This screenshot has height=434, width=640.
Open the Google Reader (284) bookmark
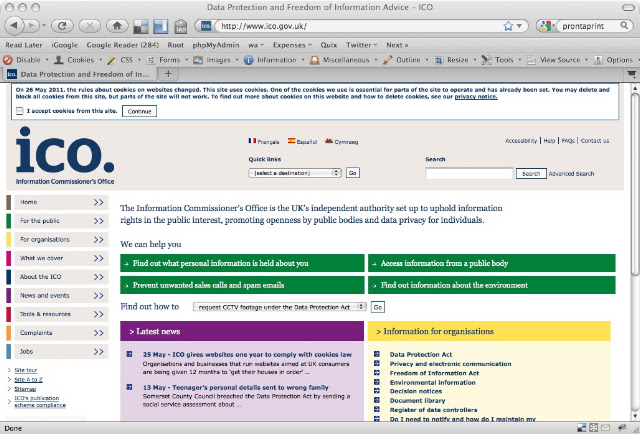(122, 45)
